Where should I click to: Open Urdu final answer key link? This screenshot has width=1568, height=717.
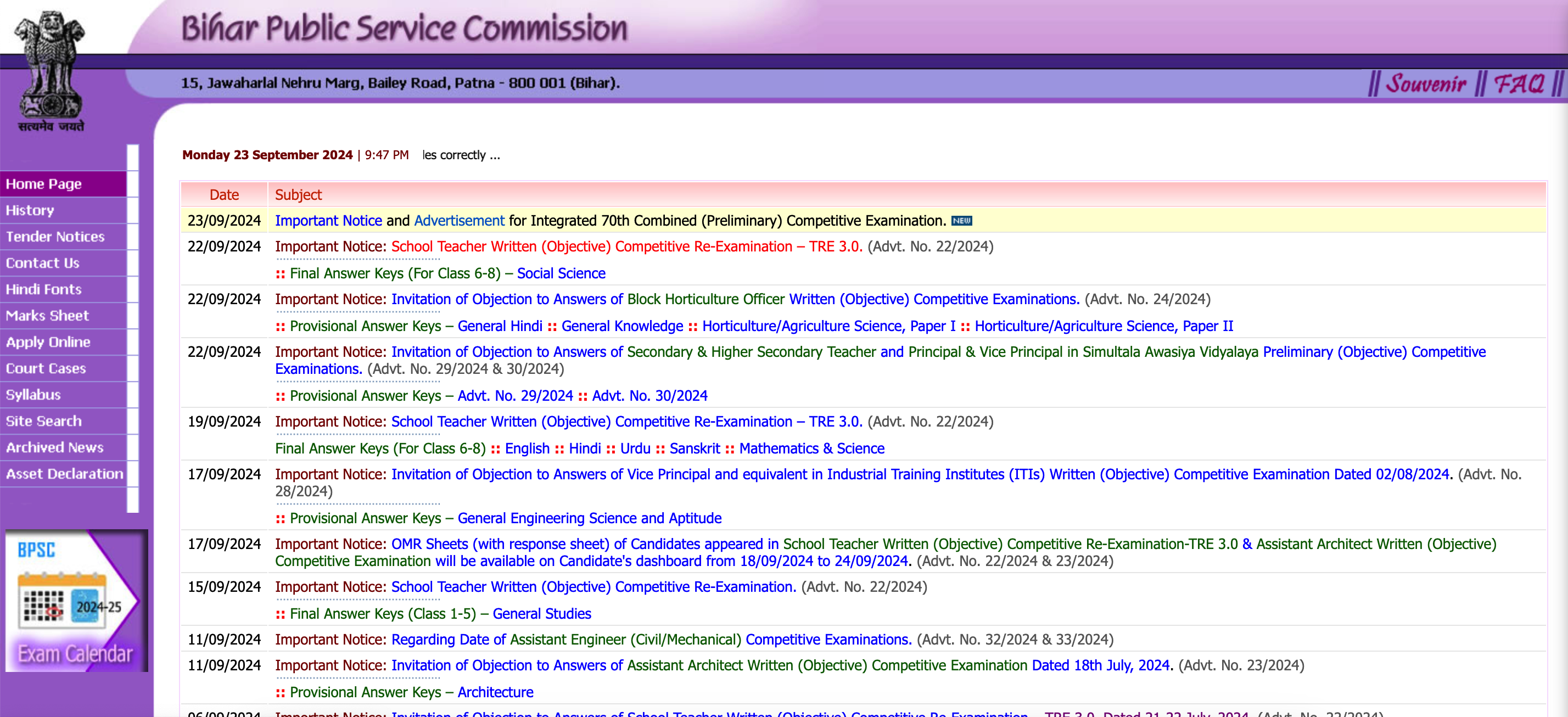[x=635, y=449]
